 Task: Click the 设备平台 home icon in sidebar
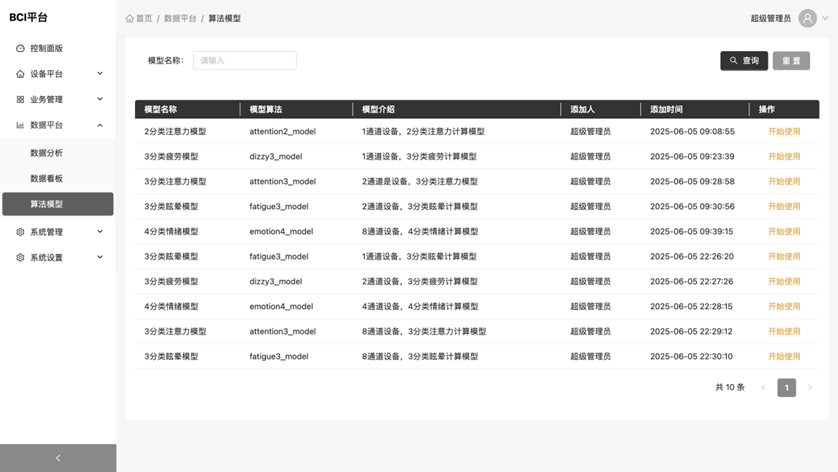point(20,74)
